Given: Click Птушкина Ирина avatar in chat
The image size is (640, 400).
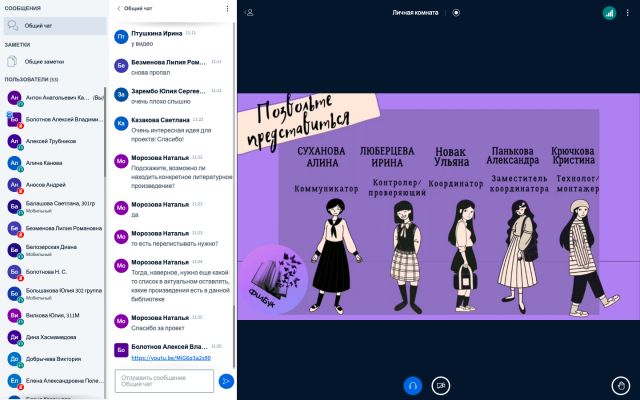Looking at the screenshot, I should point(121,37).
